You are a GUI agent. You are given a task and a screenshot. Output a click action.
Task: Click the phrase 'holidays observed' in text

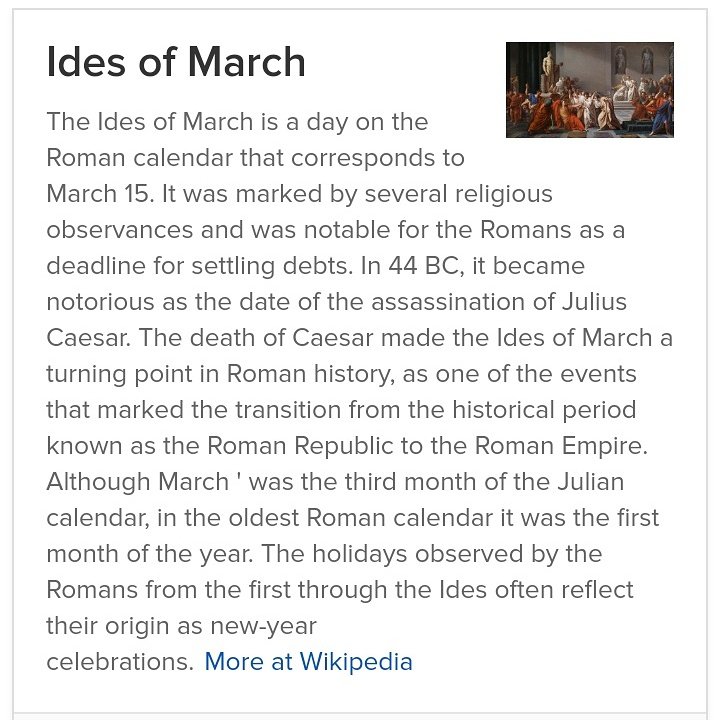[418, 554]
